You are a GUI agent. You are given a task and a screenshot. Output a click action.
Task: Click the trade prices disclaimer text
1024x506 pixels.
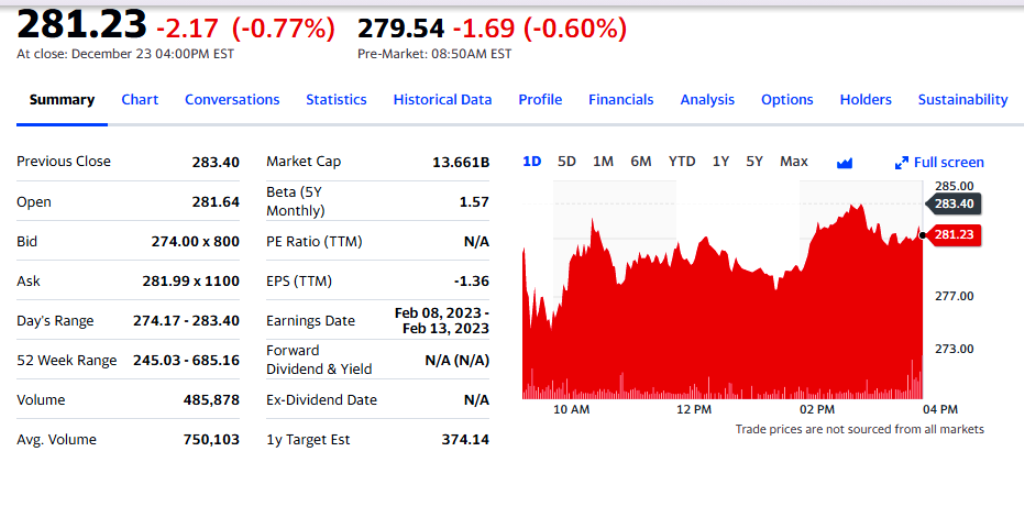pos(859,430)
